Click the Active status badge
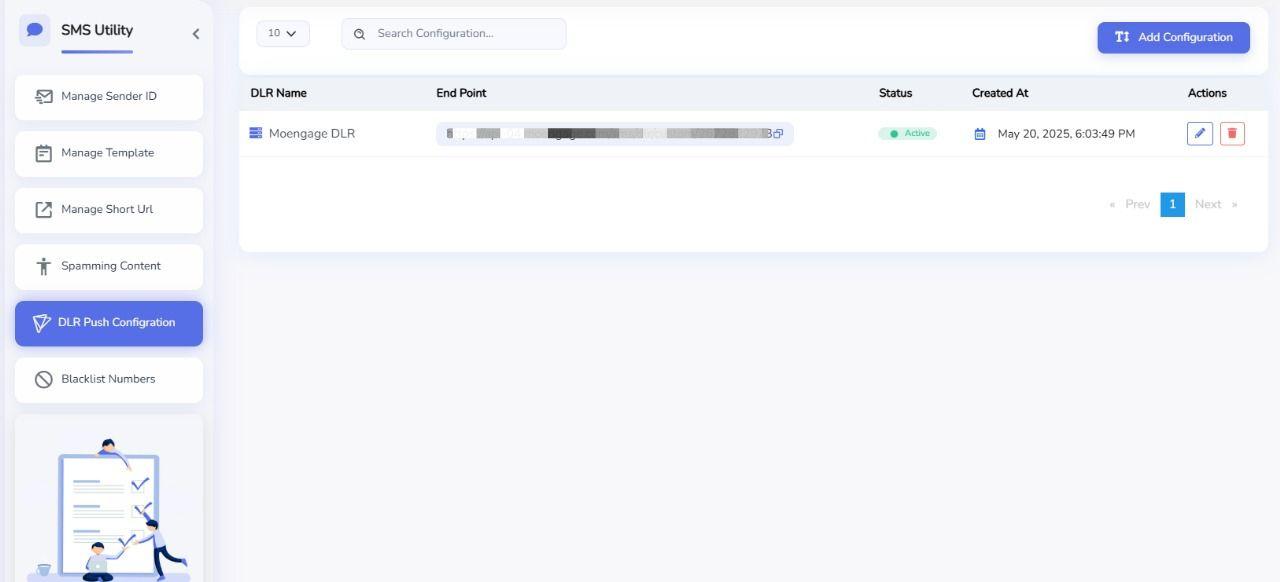 tap(907, 132)
